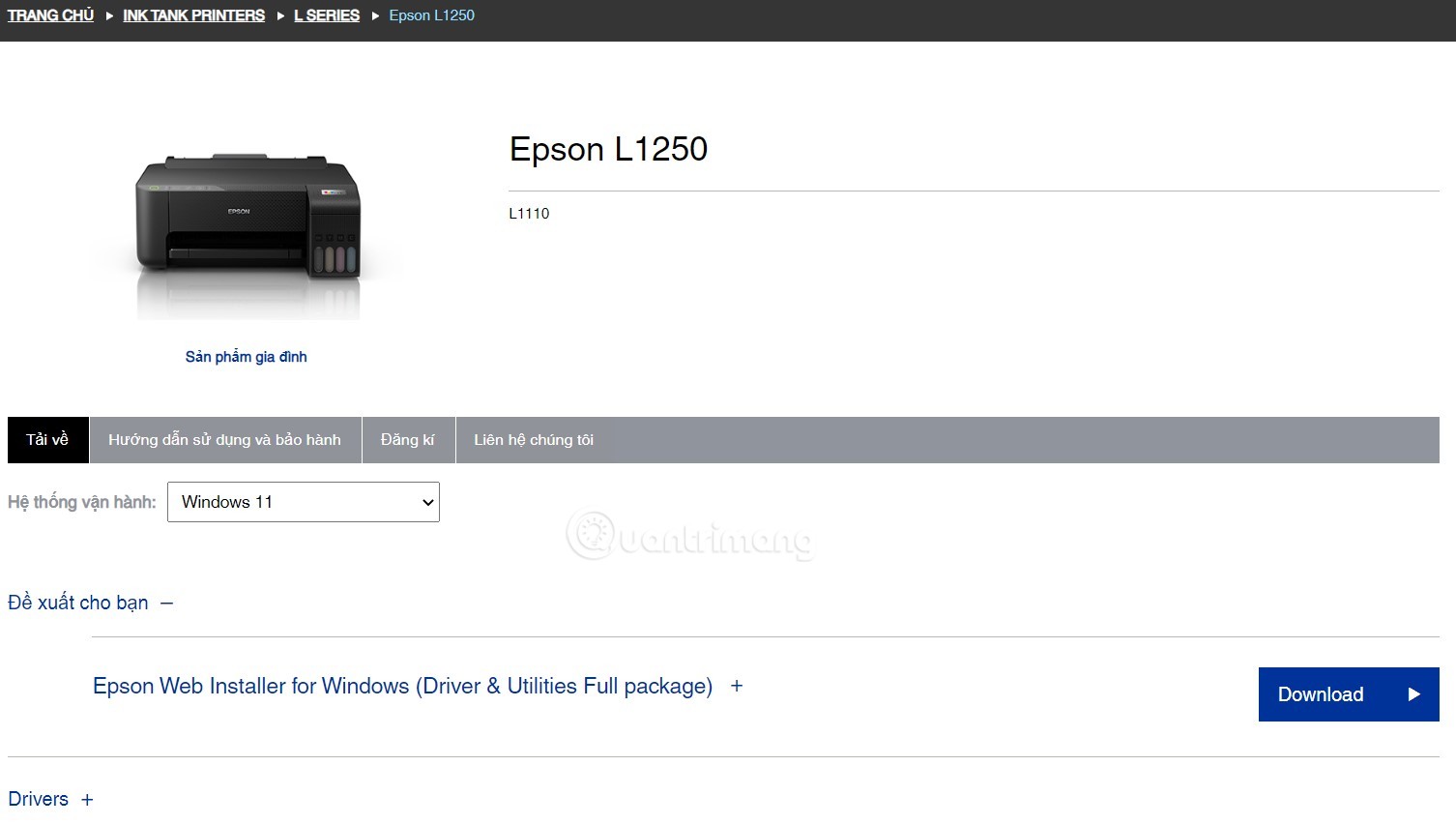The image size is (1456, 825).
Task: Click the L1110 model text
Action: point(529,214)
